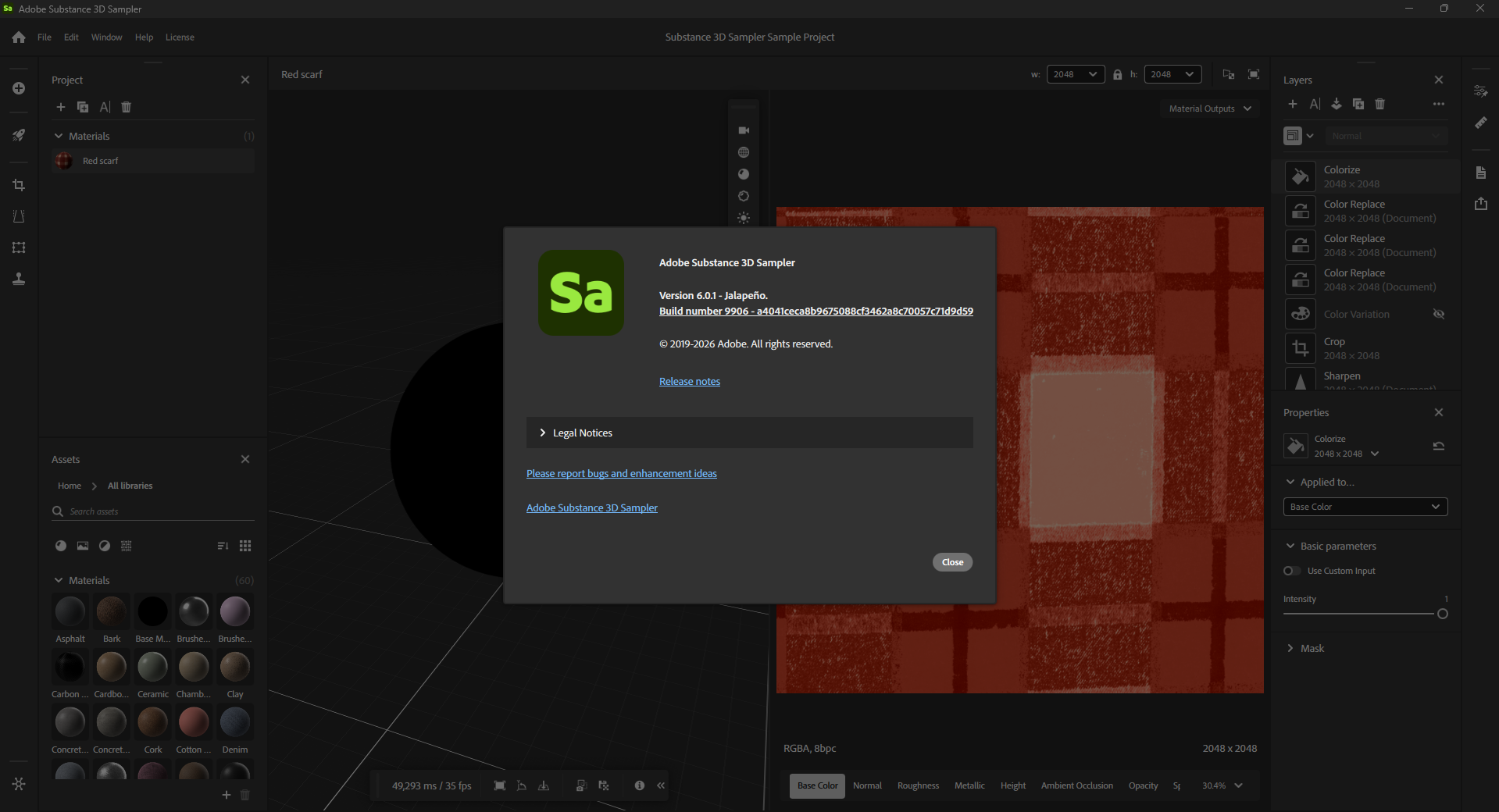Viewport: 1499px width, 812px height.
Task: Select the clone stamp tool in left sidebar
Action: coord(19,279)
